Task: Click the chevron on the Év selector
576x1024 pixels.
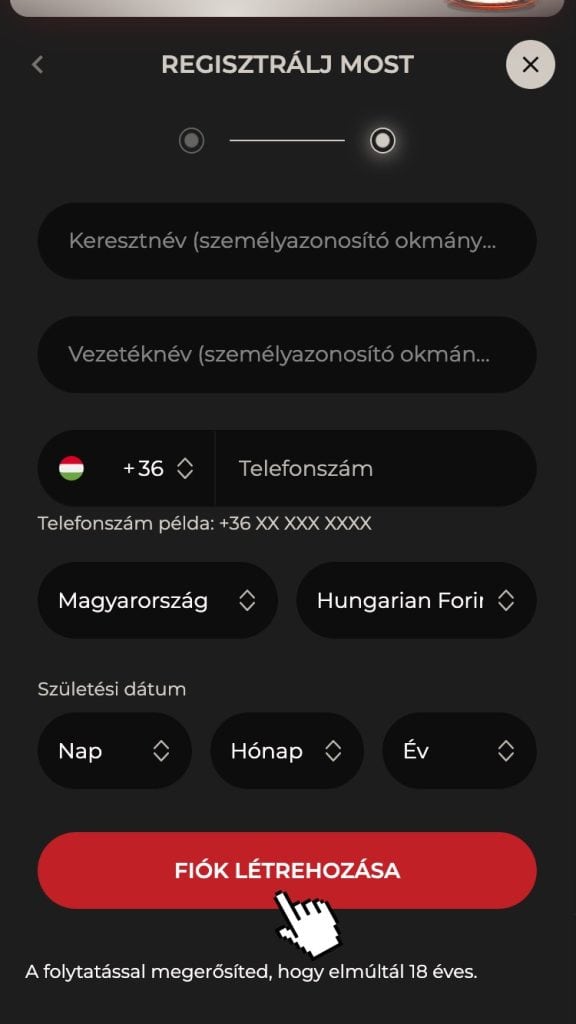Action: [x=505, y=751]
